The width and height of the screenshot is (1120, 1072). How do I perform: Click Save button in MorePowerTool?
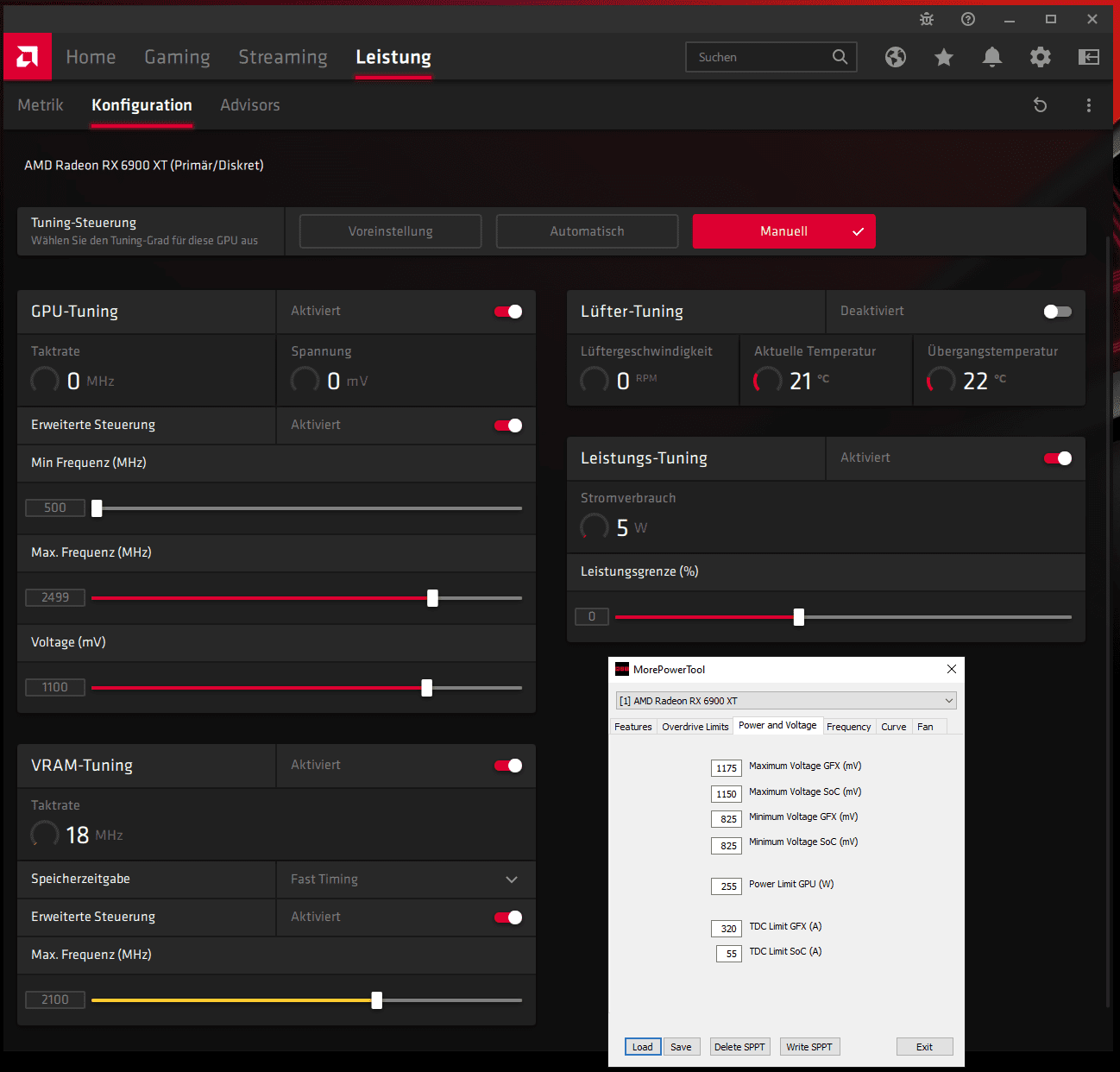tap(681, 1047)
